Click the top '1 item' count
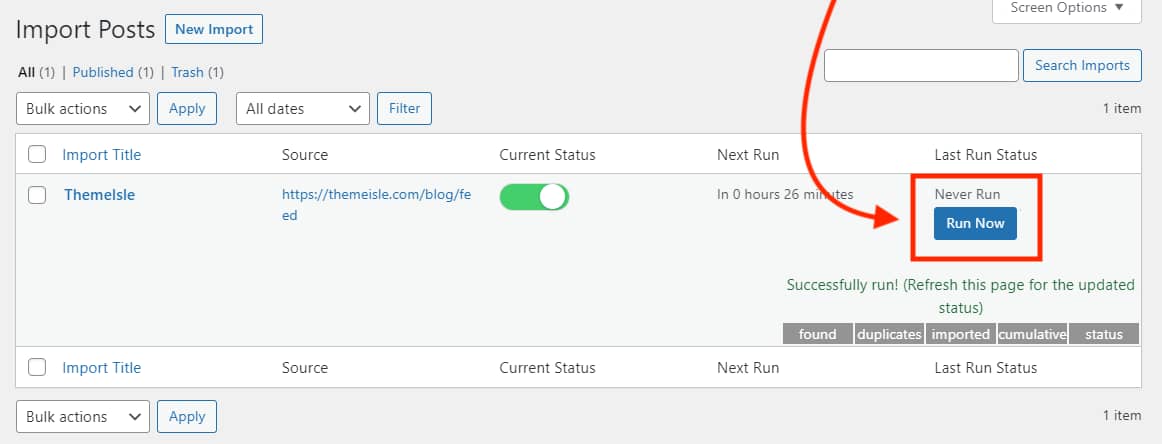 (x=1122, y=108)
